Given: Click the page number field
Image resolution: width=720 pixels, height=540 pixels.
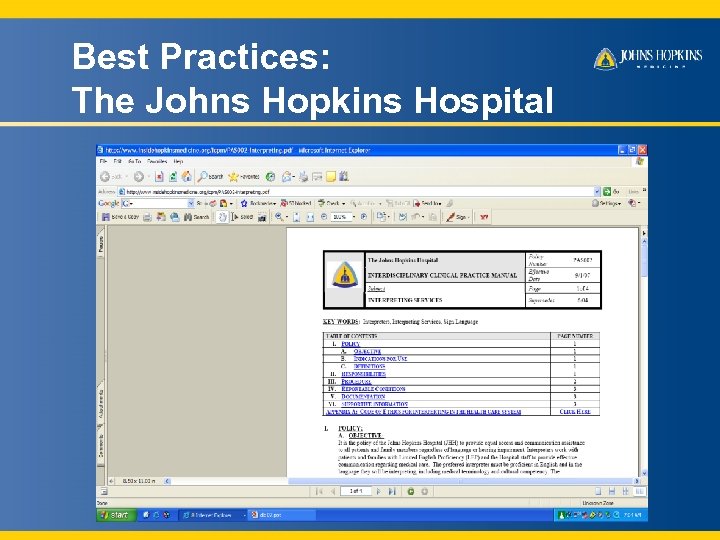Looking at the screenshot, I should pyautogui.click(x=355, y=492).
